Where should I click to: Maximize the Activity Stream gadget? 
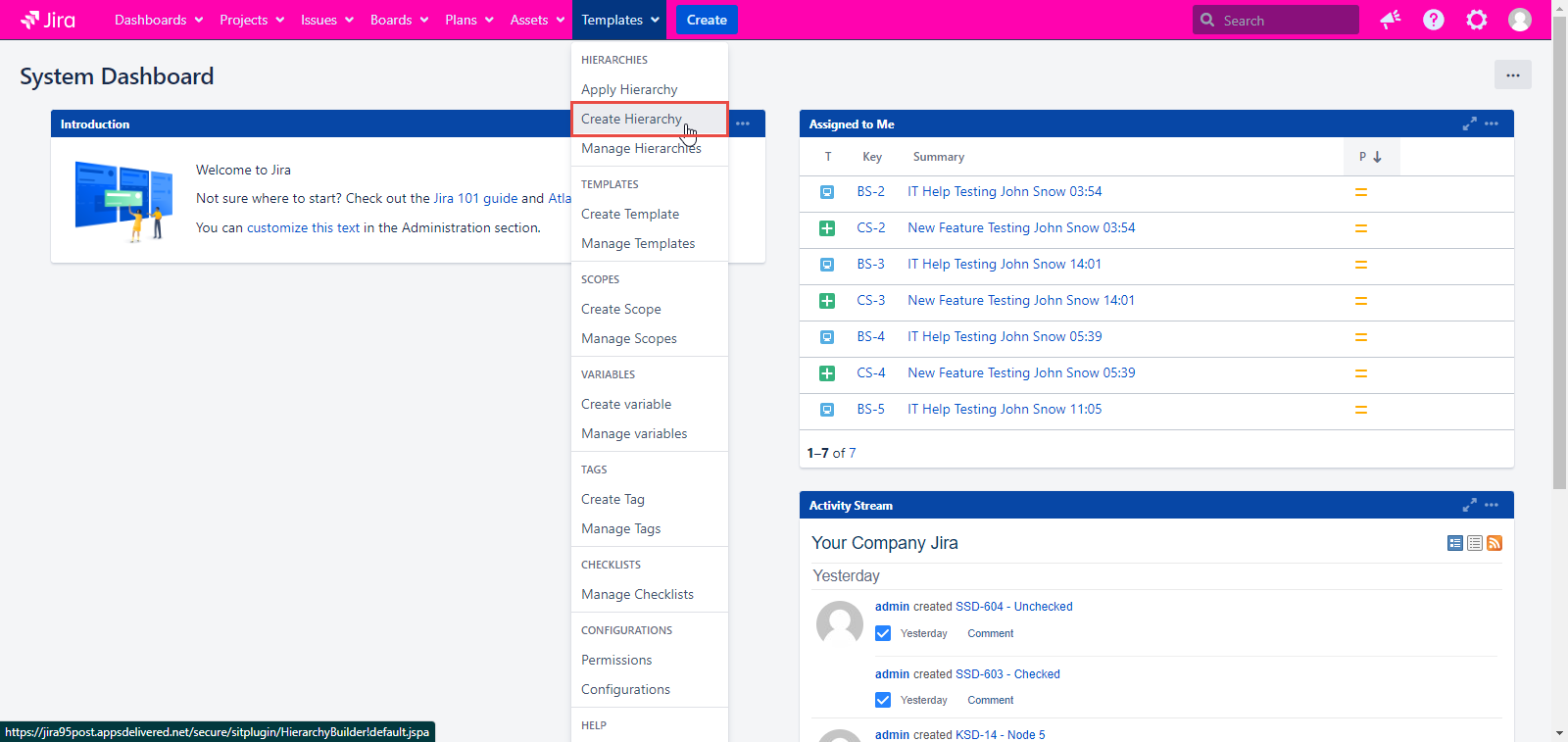pos(1469,505)
